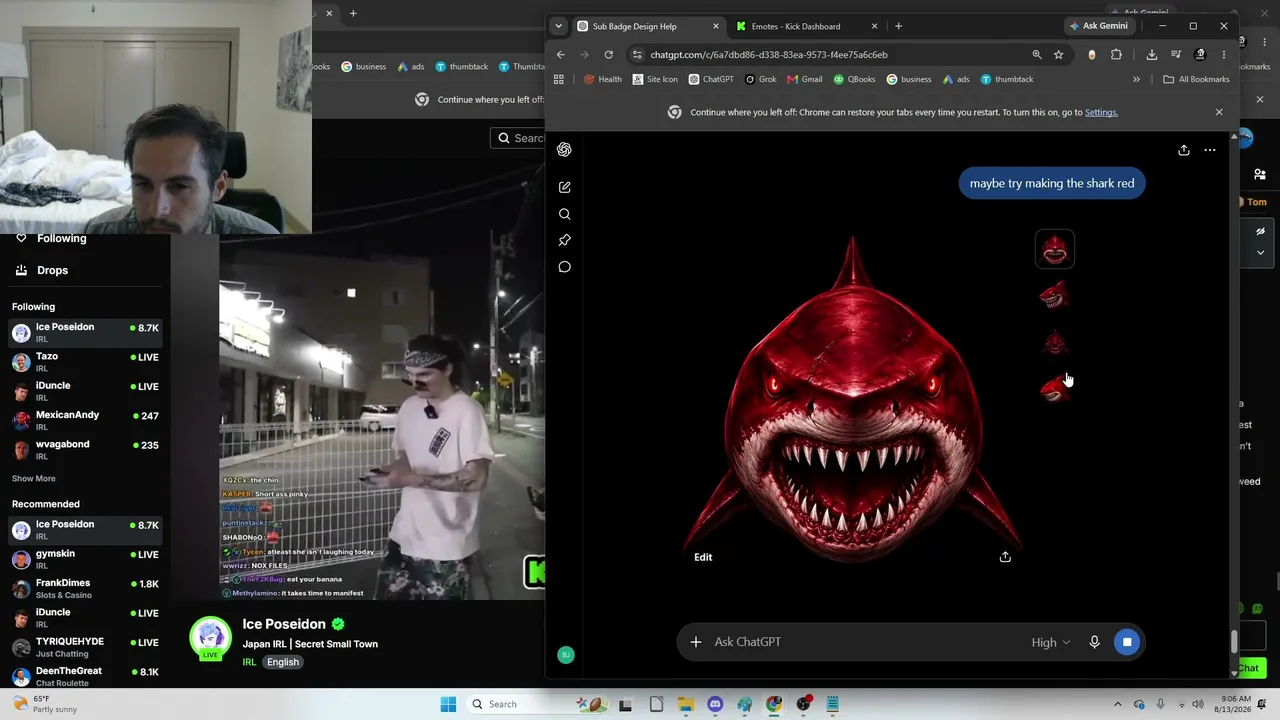
Task: Bookmark this page with the star icon
Action: [1058, 55]
